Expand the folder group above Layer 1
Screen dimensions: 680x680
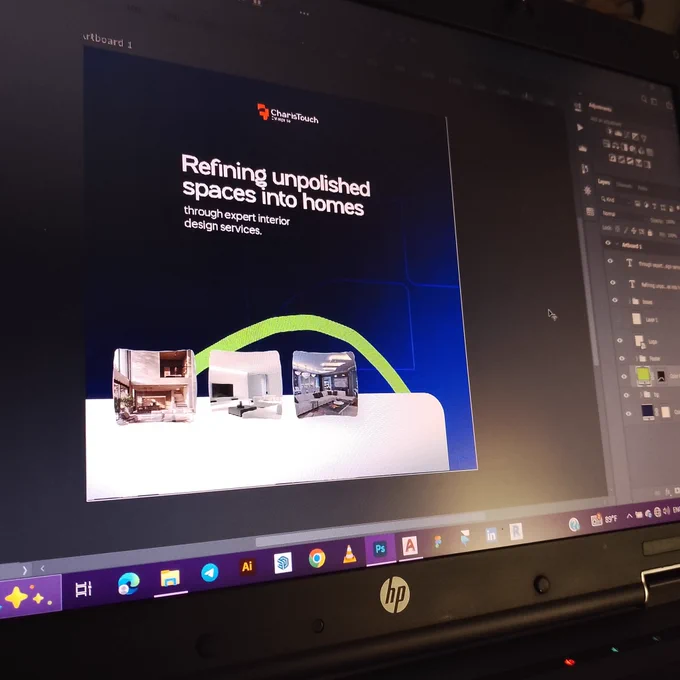coord(630,301)
